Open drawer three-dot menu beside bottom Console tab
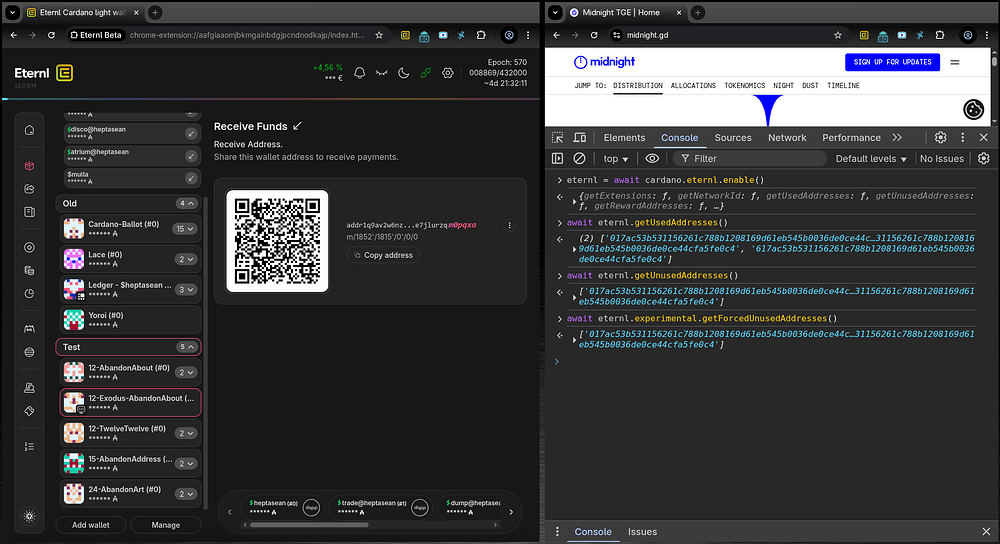Viewport: 1000px width, 544px height. click(x=557, y=531)
